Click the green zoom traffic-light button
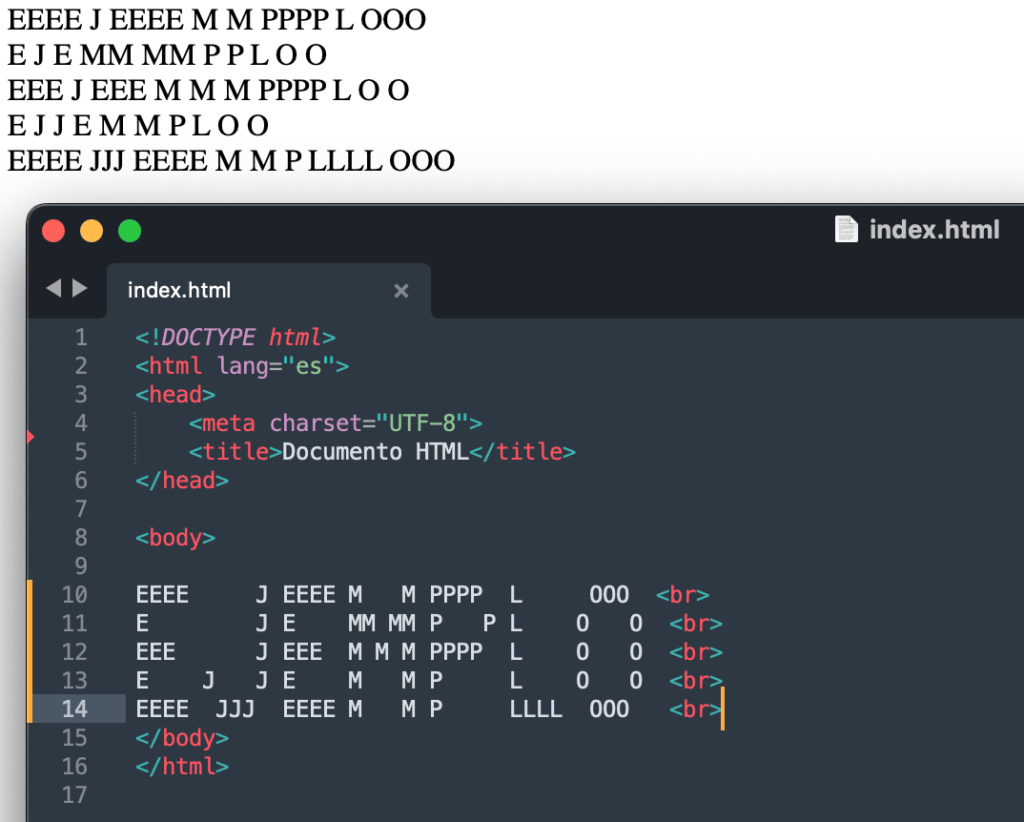1024x822 pixels. pos(129,230)
